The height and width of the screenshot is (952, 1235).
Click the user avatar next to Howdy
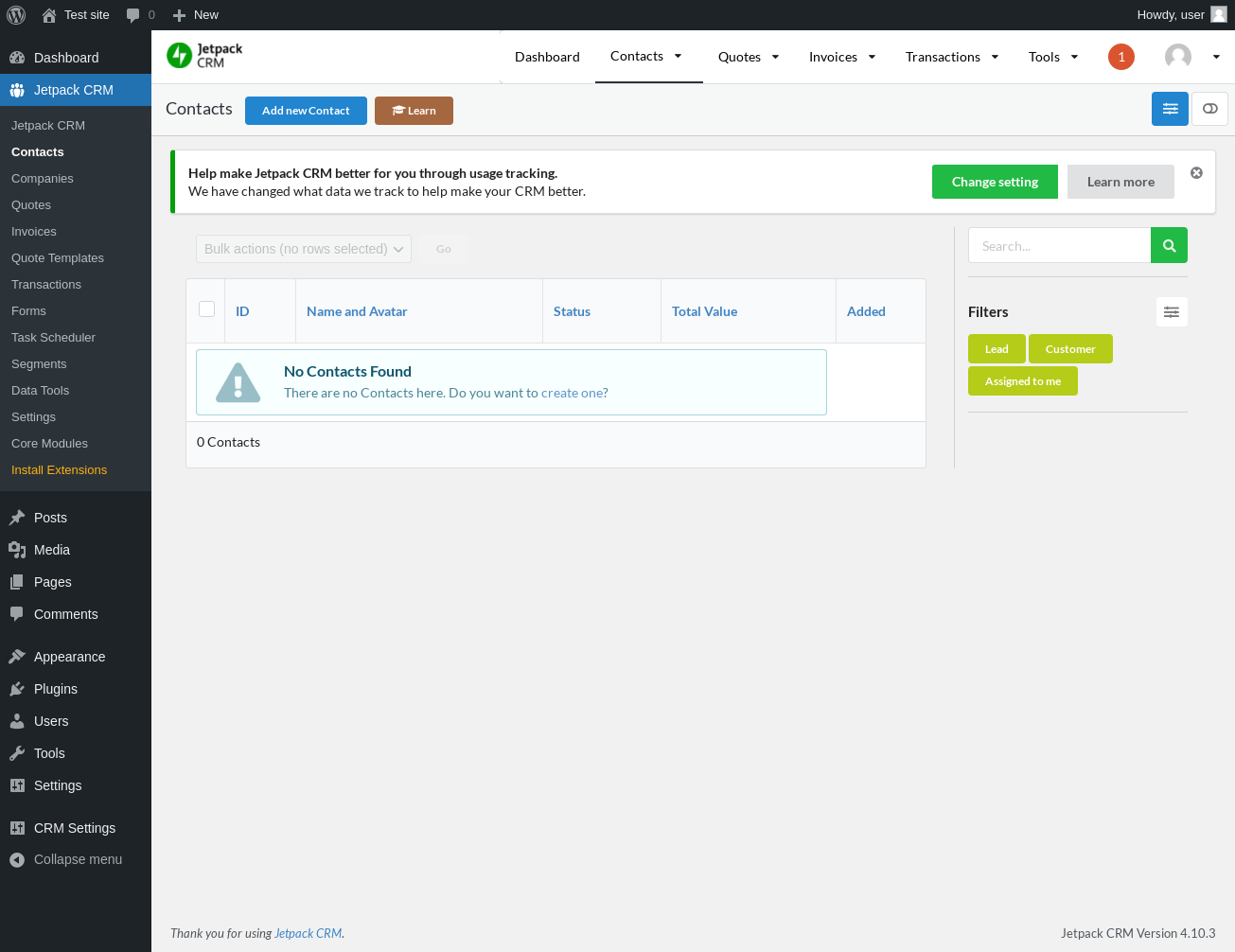click(1219, 14)
